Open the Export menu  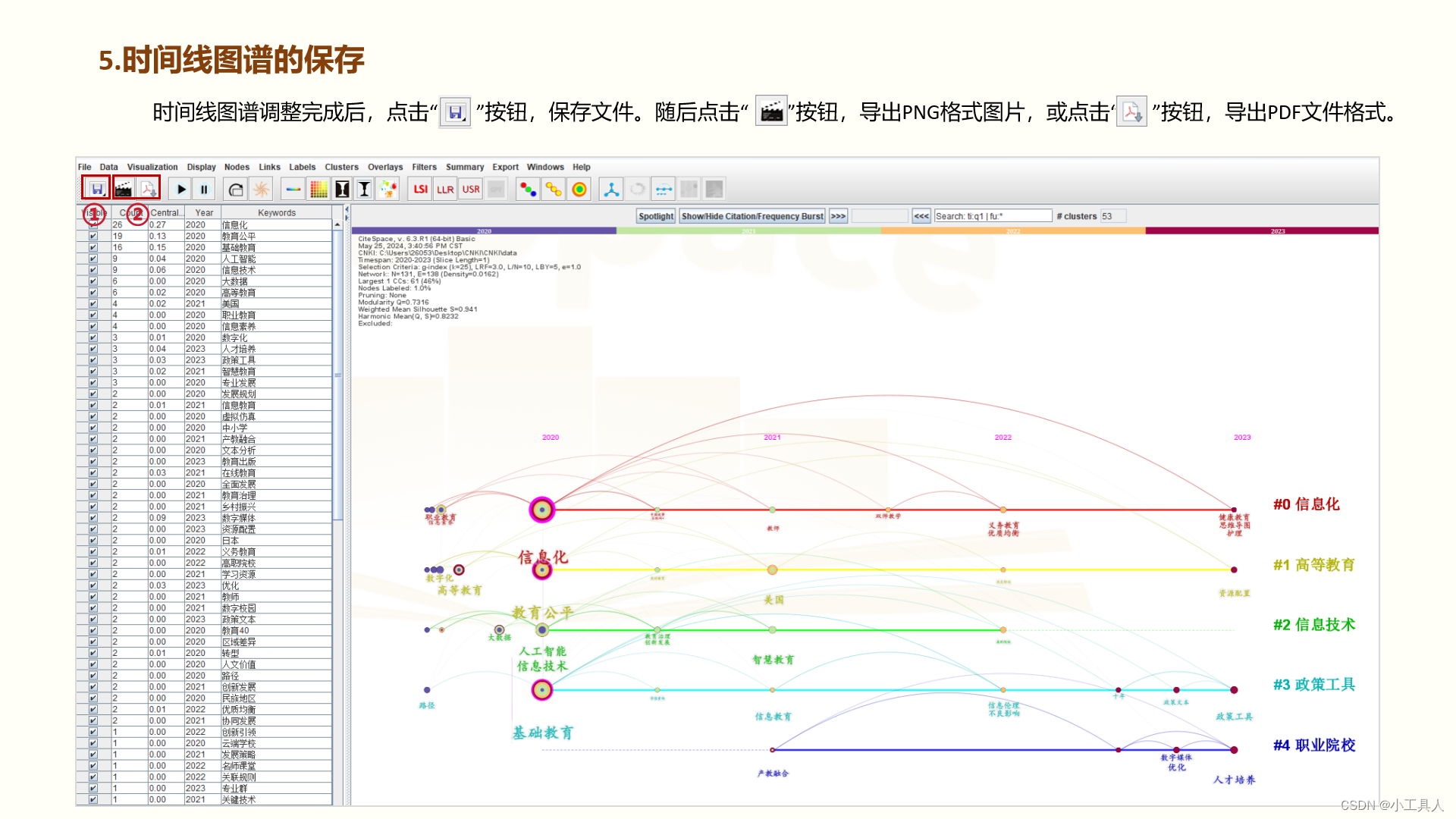[505, 167]
